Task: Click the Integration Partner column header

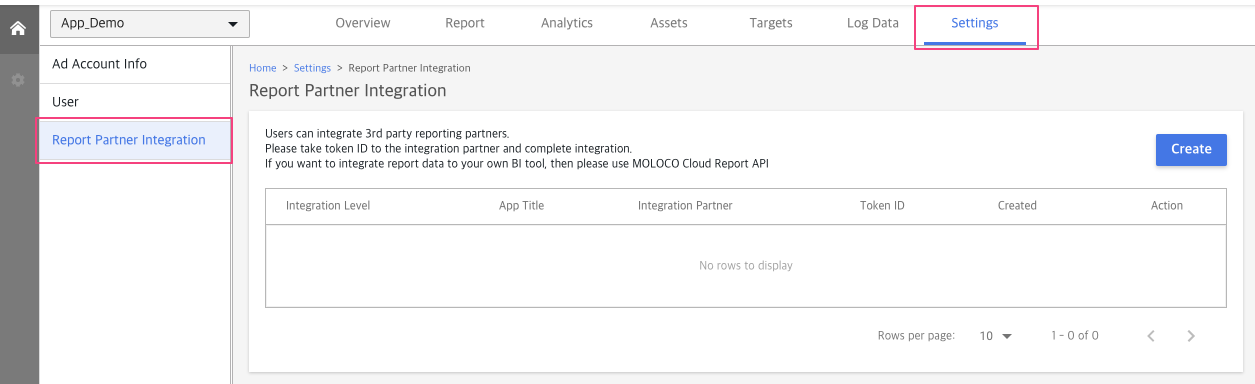Action: pos(685,206)
